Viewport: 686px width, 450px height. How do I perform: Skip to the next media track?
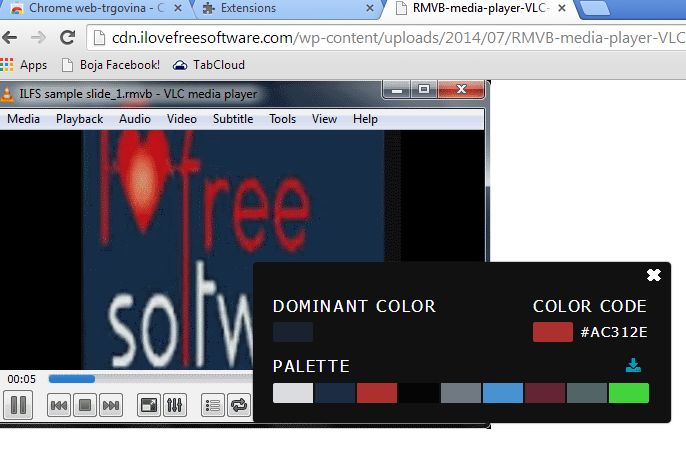coord(111,405)
